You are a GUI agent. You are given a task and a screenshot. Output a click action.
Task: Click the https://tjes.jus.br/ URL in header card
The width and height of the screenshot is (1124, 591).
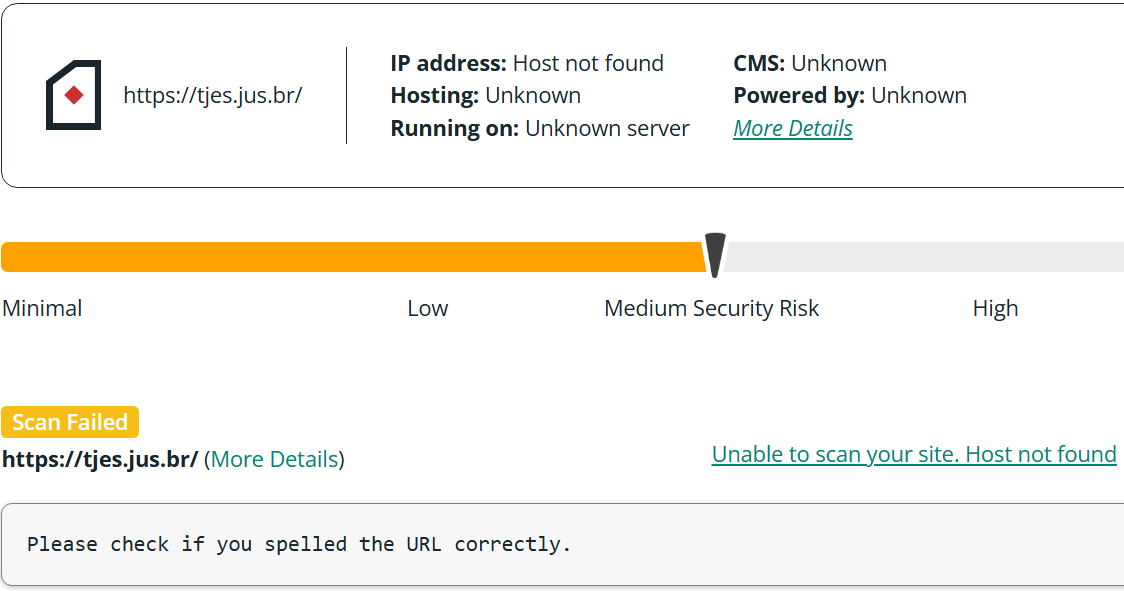213,95
